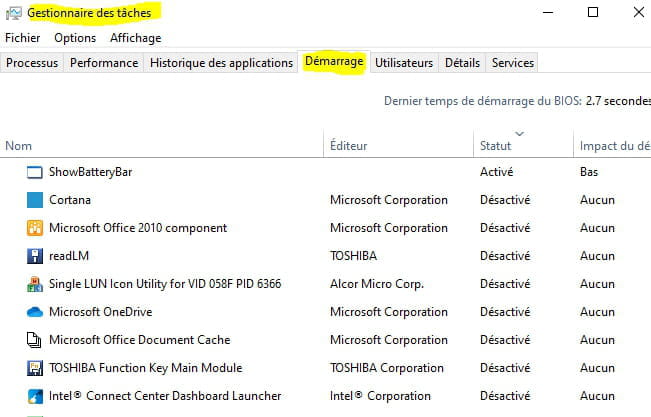The width and height of the screenshot is (651, 417).
Task: Click the readLM icon
Action: pyautogui.click(x=34, y=256)
